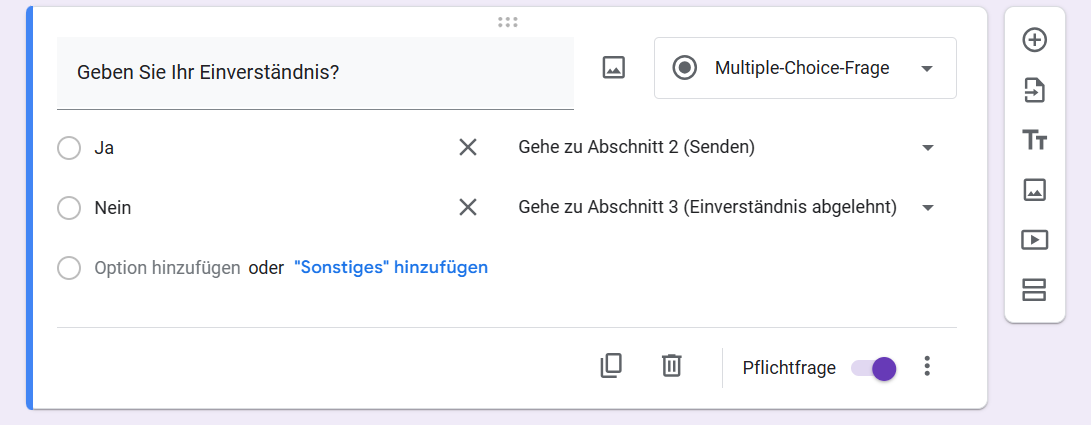Viewport: 1091px width, 425px height.
Task: Open more options three-dot menu
Action: pos(927,367)
